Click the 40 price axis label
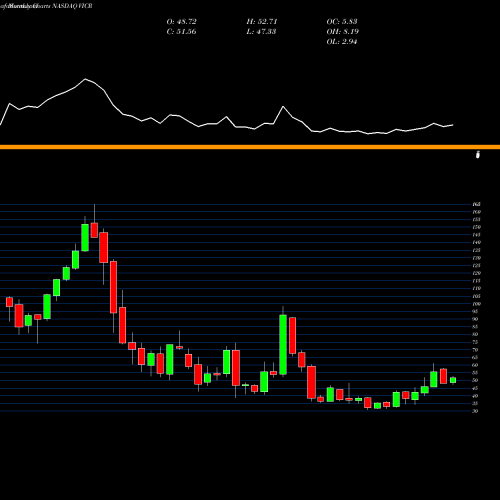 [475, 396]
